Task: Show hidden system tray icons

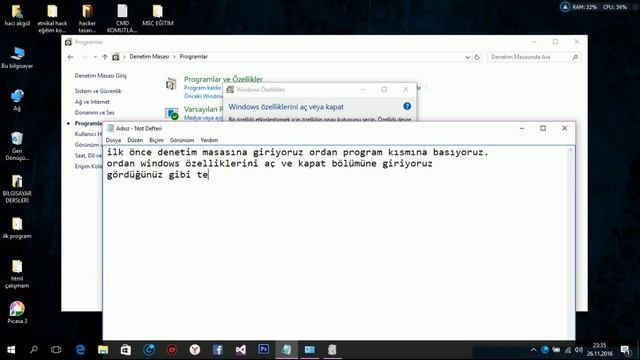Action: click(x=533, y=350)
